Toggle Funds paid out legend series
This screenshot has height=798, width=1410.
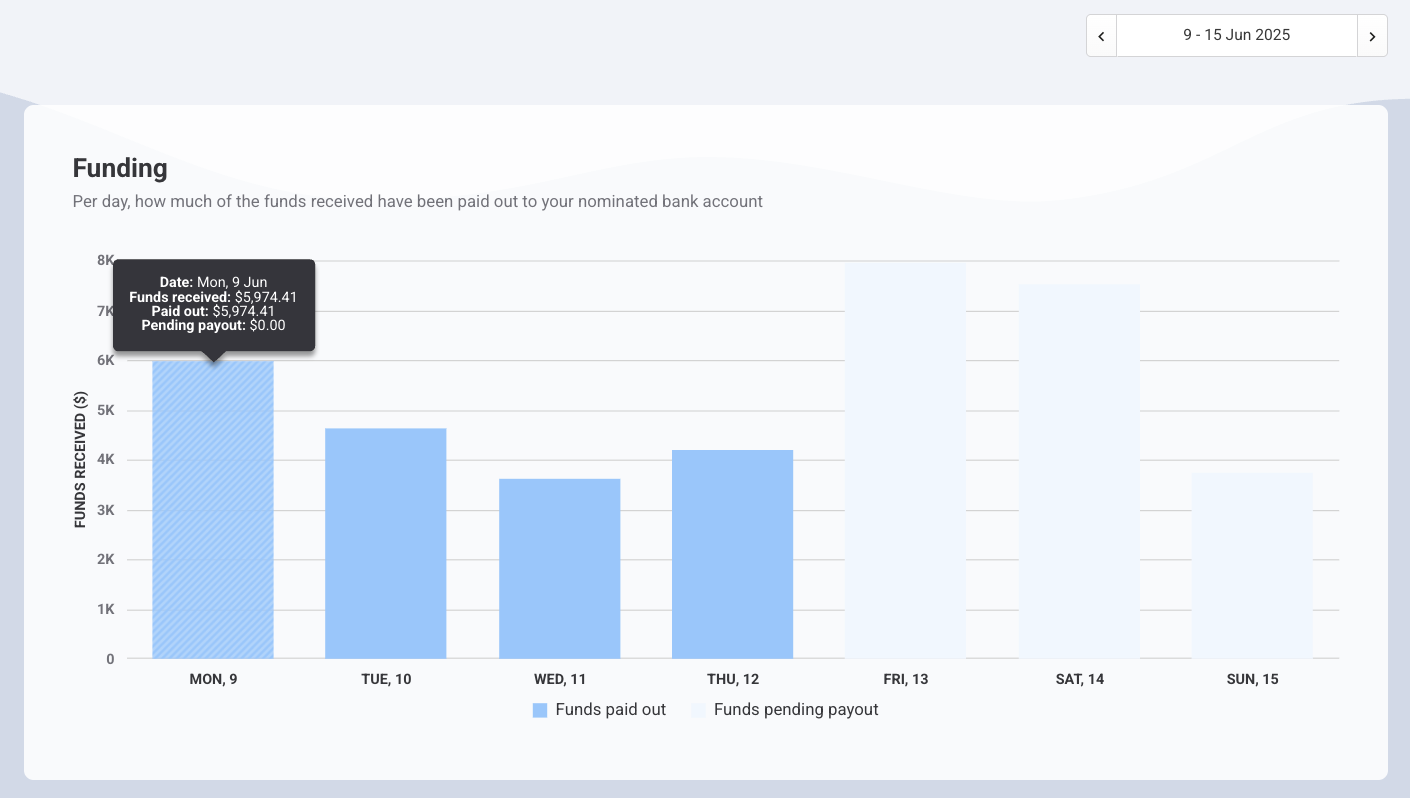tap(610, 710)
